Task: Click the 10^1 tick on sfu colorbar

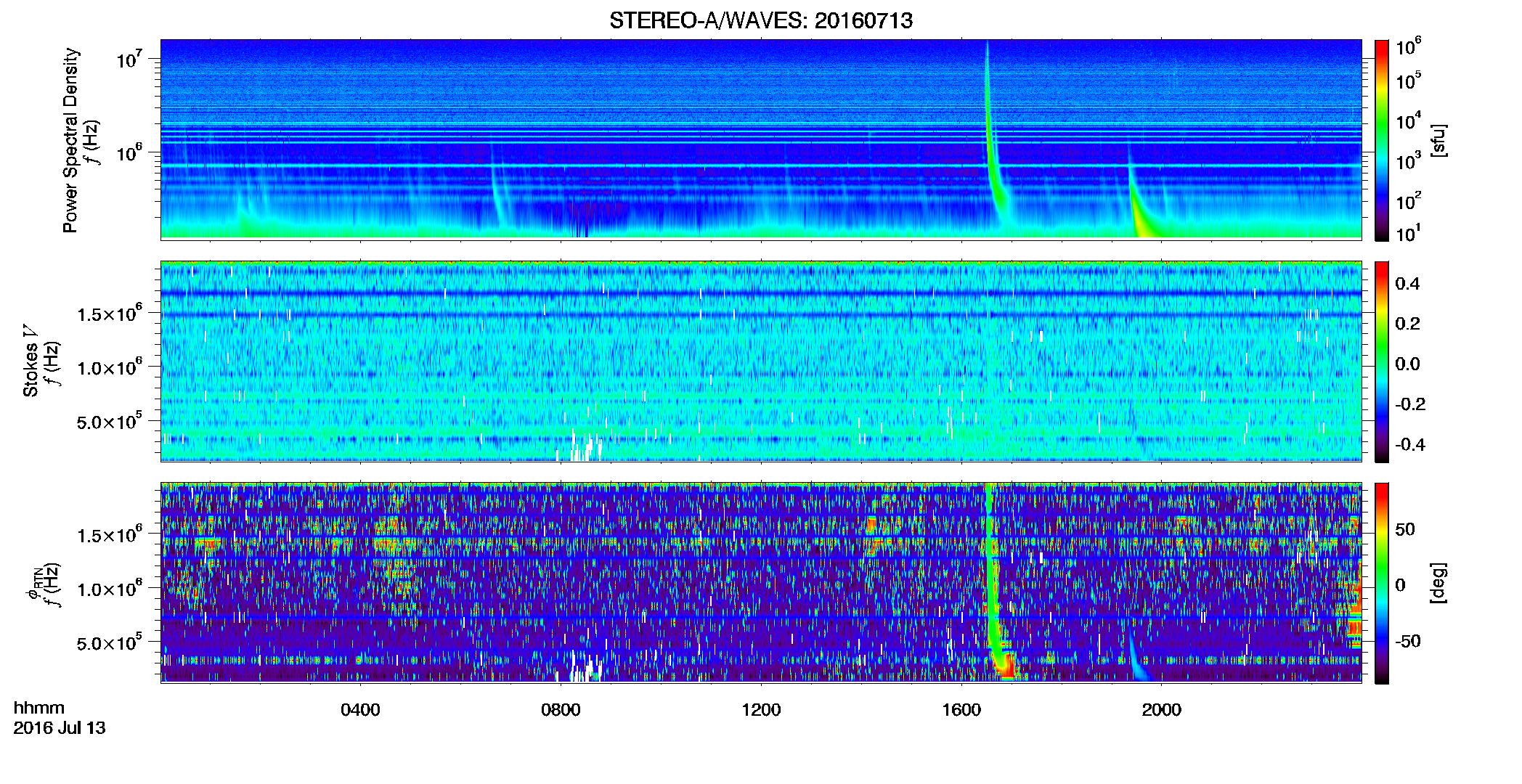Action: 1408,234
